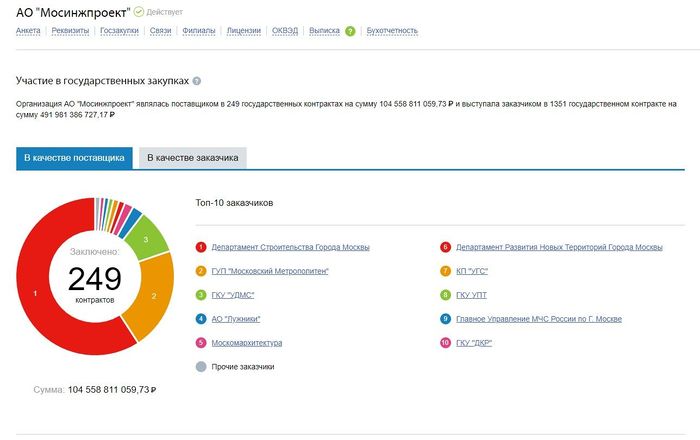Click the Топ-10 заказчиков heading

coord(234,203)
